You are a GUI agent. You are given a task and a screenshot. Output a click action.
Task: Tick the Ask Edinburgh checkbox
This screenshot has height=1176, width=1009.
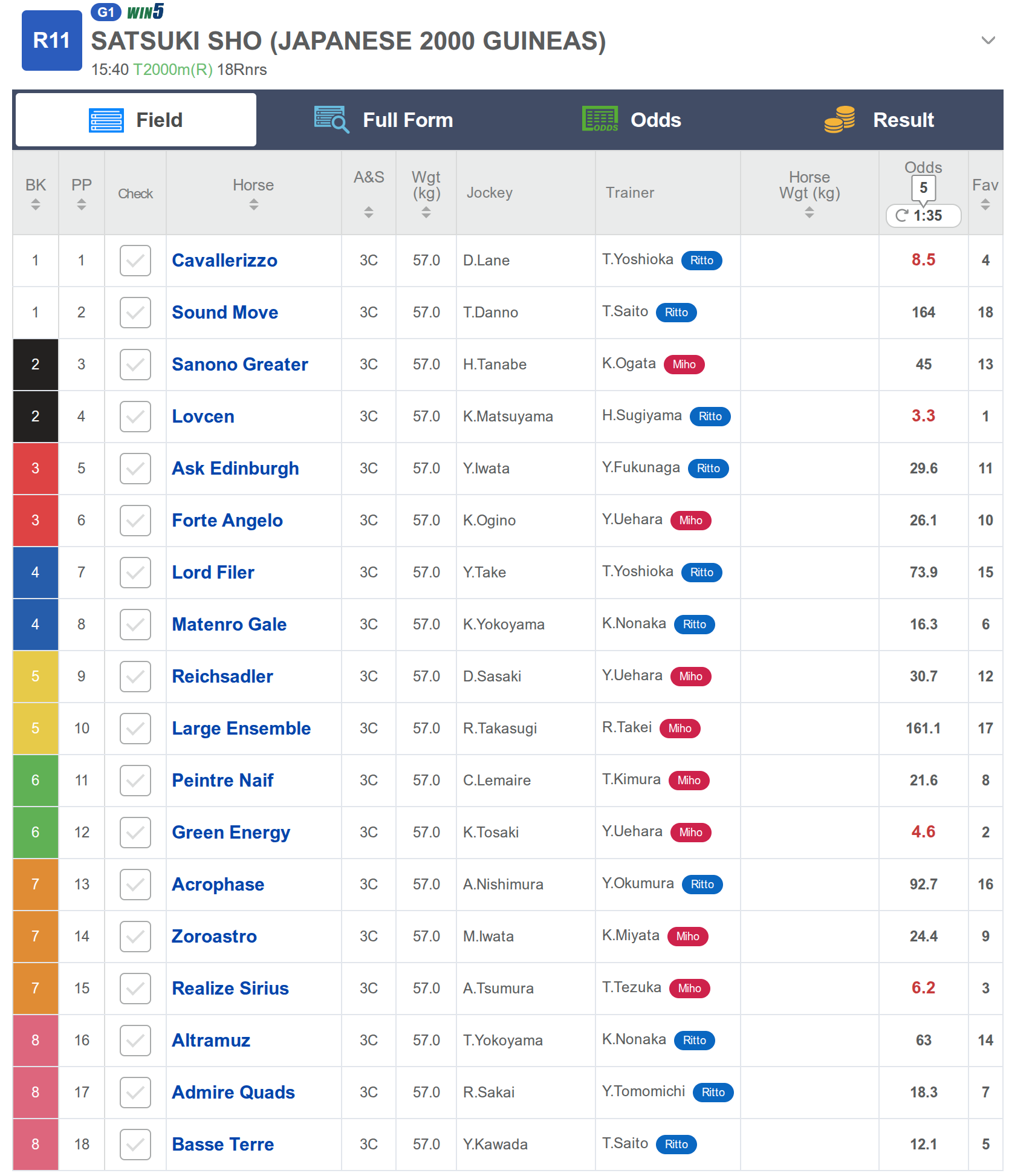coord(135,469)
